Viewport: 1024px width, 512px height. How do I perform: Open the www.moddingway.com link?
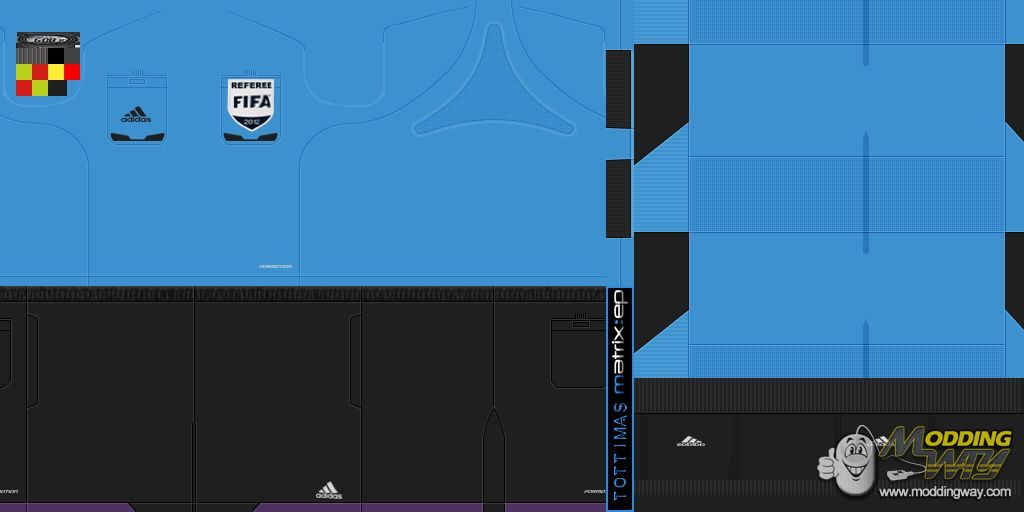pyautogui.click(x=945, y=492)
